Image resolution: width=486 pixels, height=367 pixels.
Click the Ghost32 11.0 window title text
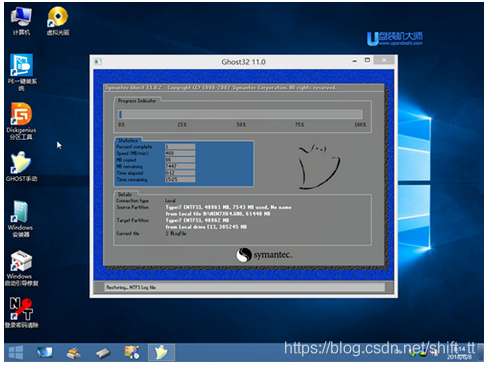point(243,62)
